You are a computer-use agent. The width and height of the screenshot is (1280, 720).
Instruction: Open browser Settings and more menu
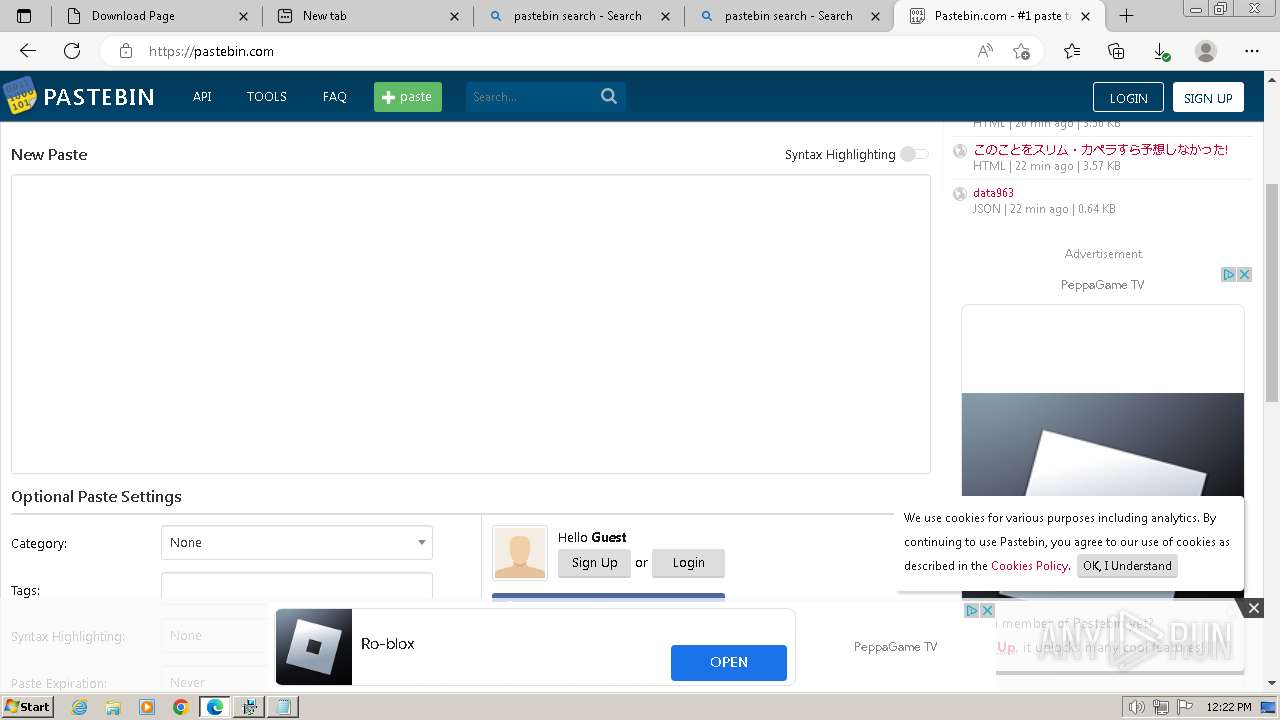pyautogui.click(x=1252, y=51)
